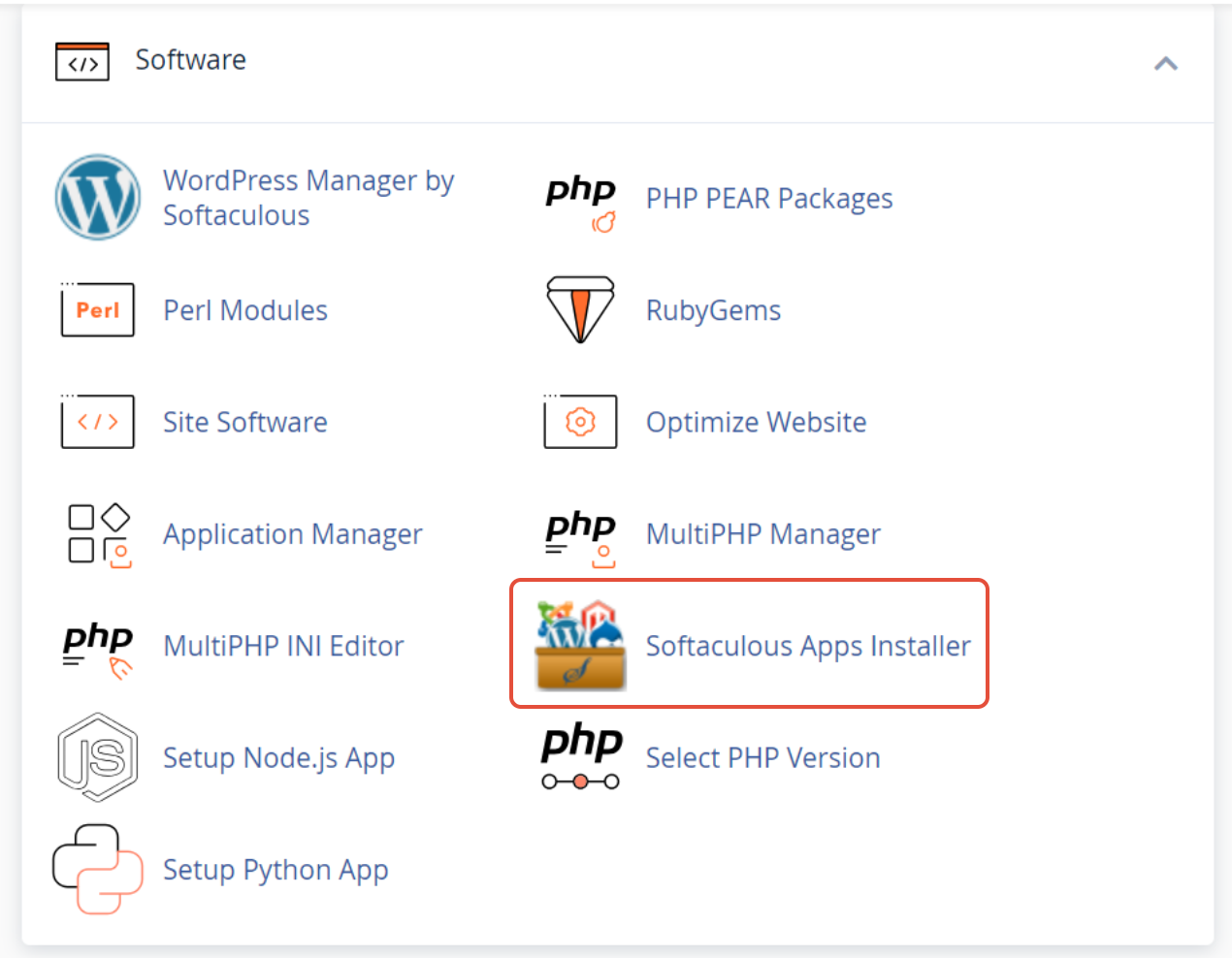Open the Application Manager link

tap(293, 534)
